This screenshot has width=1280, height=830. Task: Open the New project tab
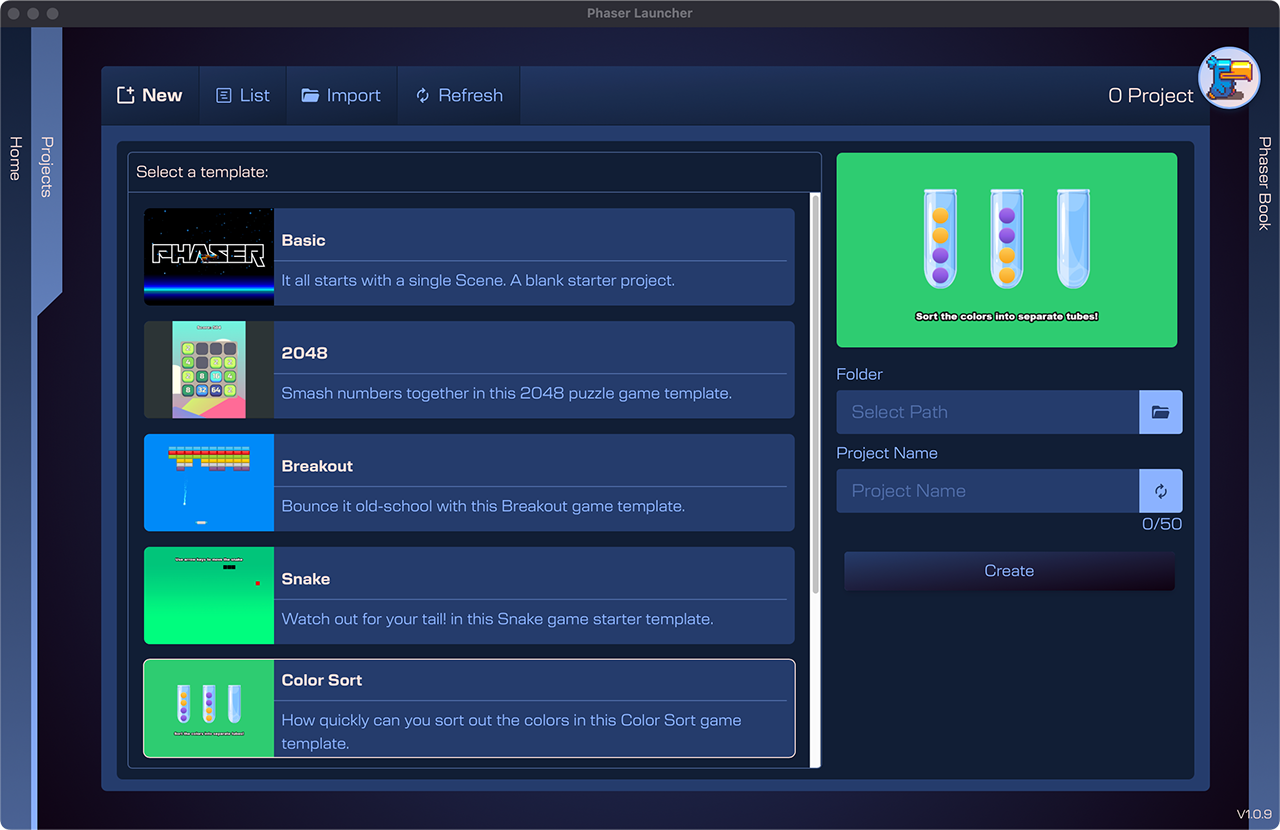(150, 95)
